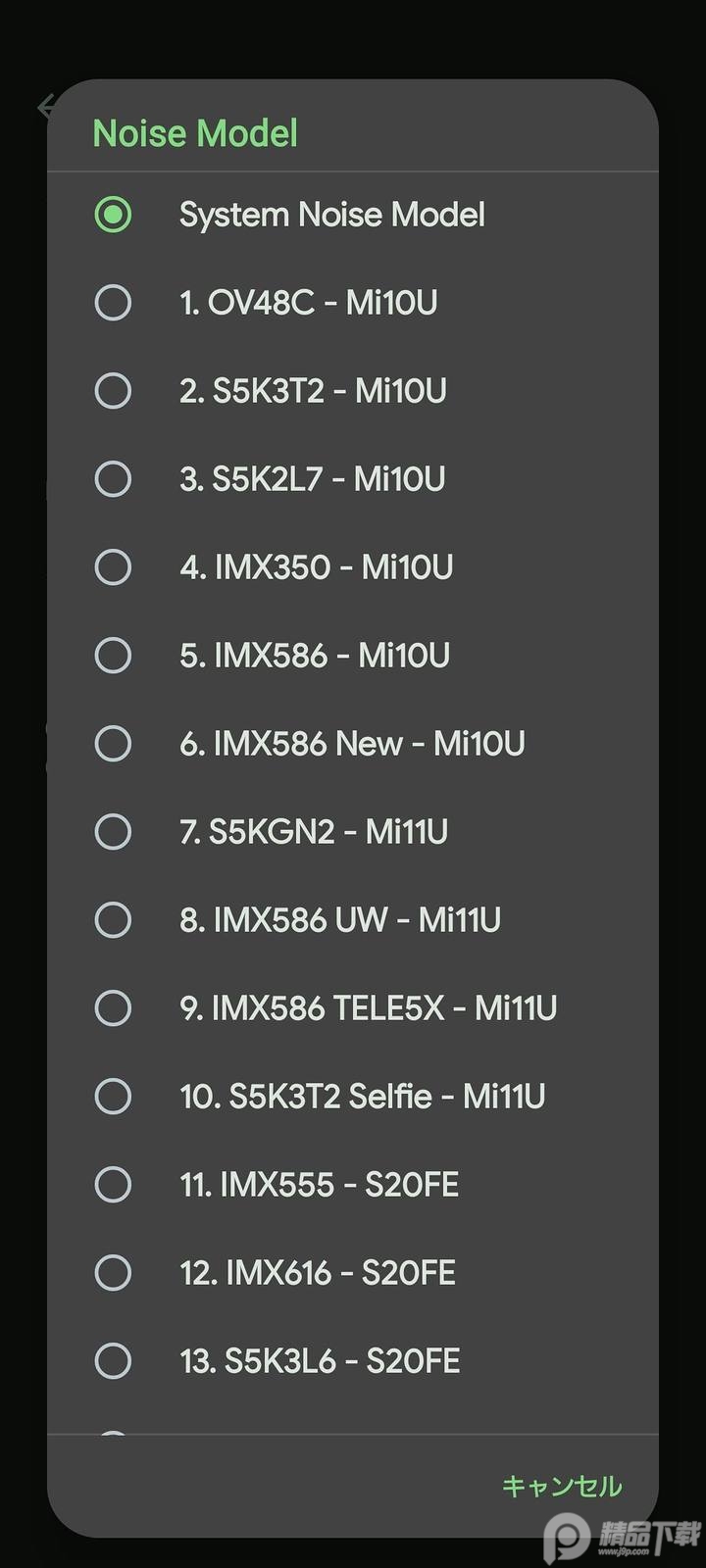
Task: Pick the S5K2L7 - Mi10U radio button
Action: 113,479
